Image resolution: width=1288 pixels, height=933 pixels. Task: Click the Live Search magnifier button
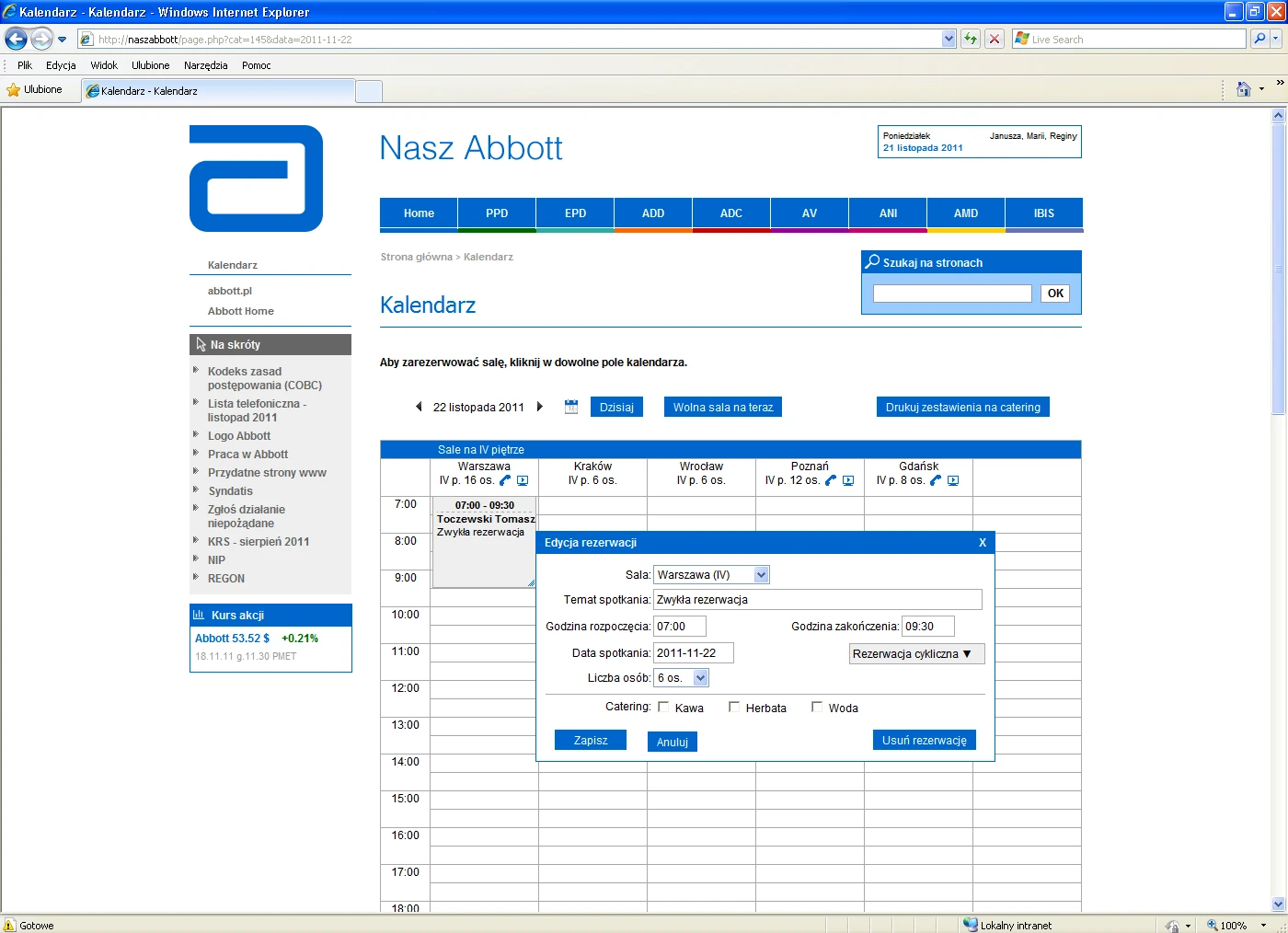(1259, 39)
